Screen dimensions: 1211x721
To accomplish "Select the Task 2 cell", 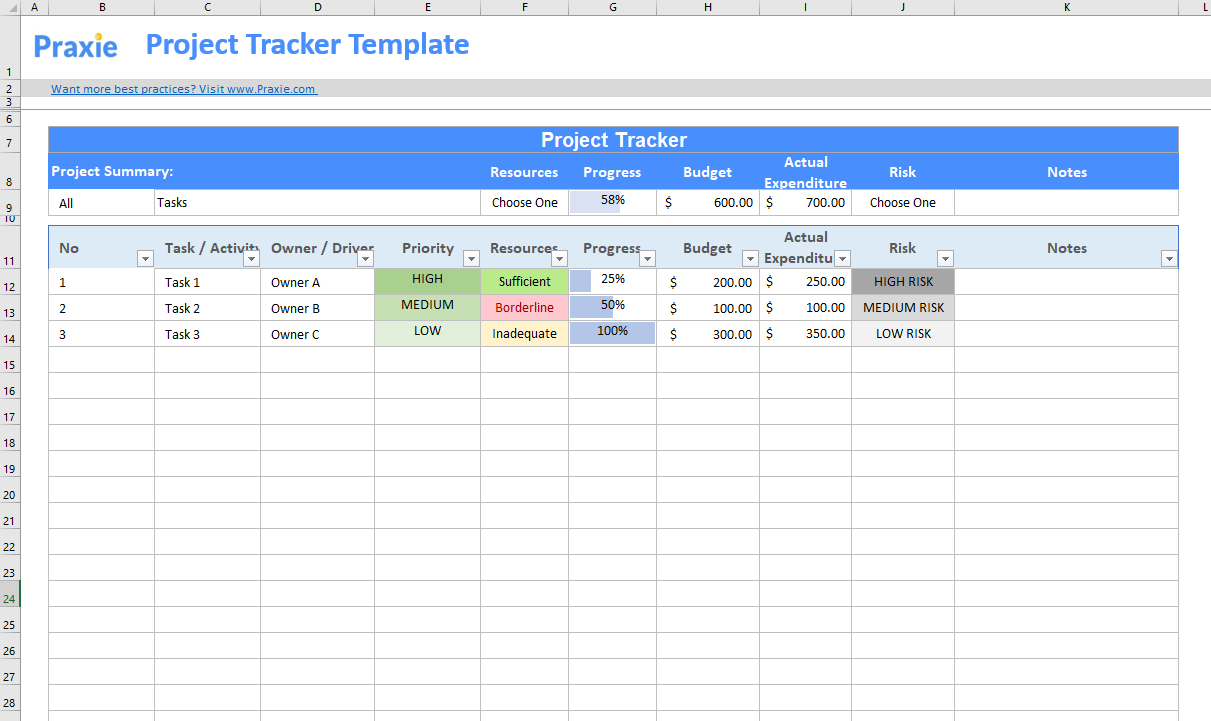I will tap(207, 308).
